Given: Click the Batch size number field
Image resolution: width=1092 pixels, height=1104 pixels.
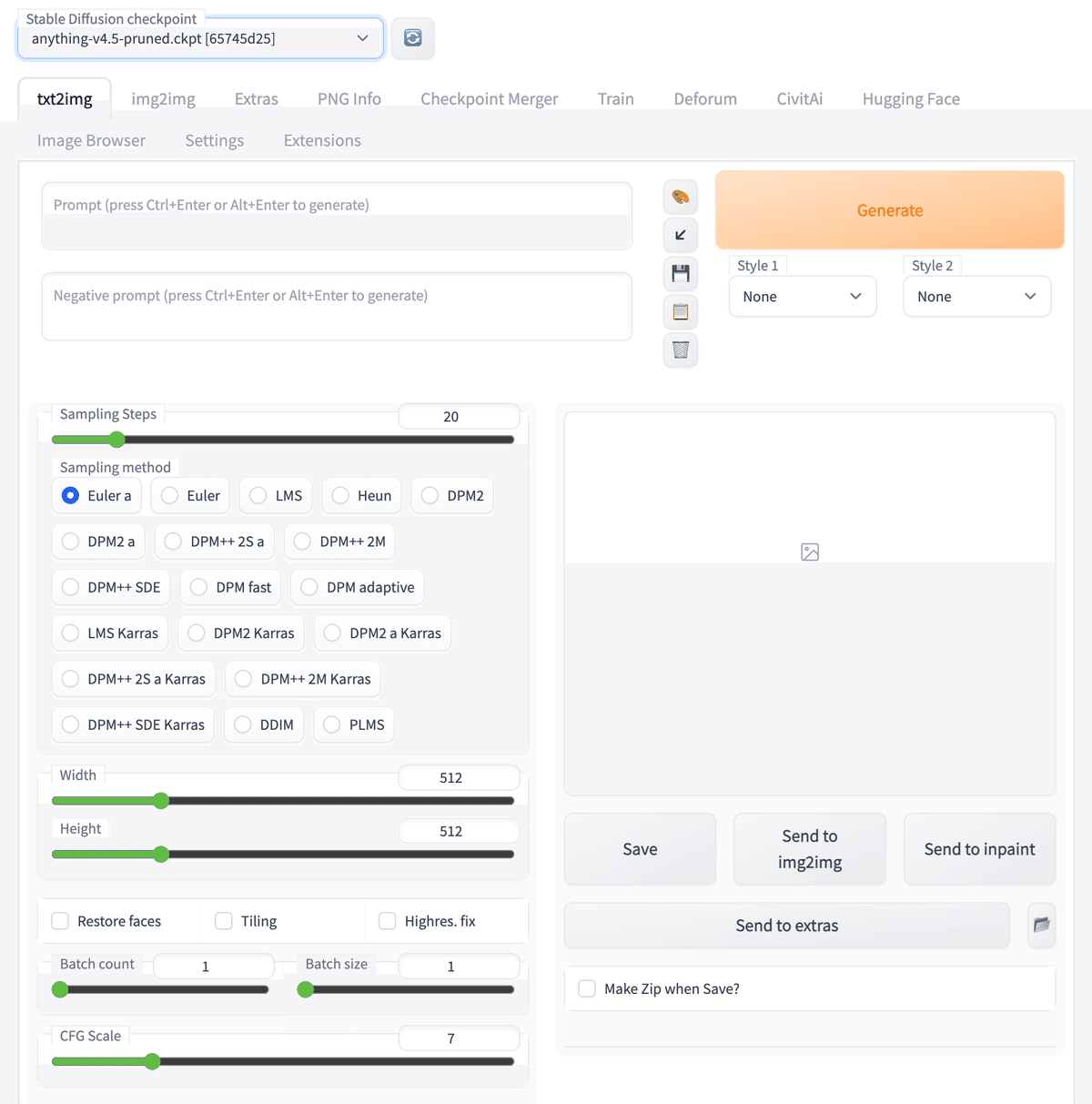Looking at the screenshot, I should 459,967.
